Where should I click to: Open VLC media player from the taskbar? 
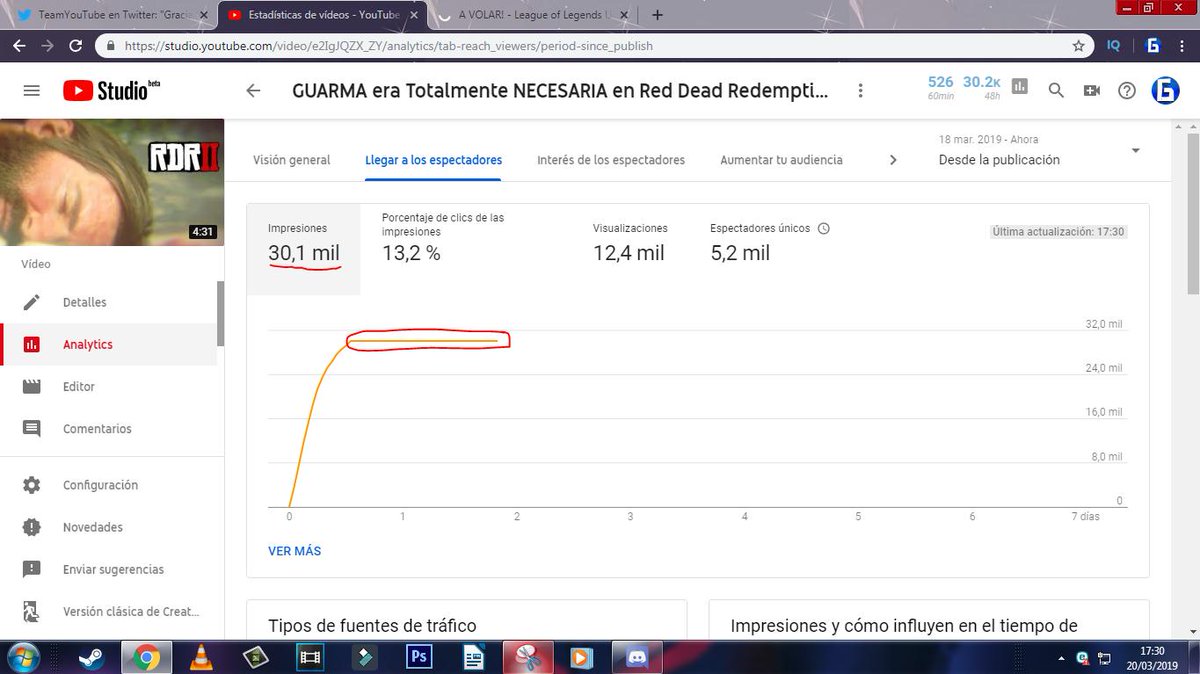pos(201,657)
